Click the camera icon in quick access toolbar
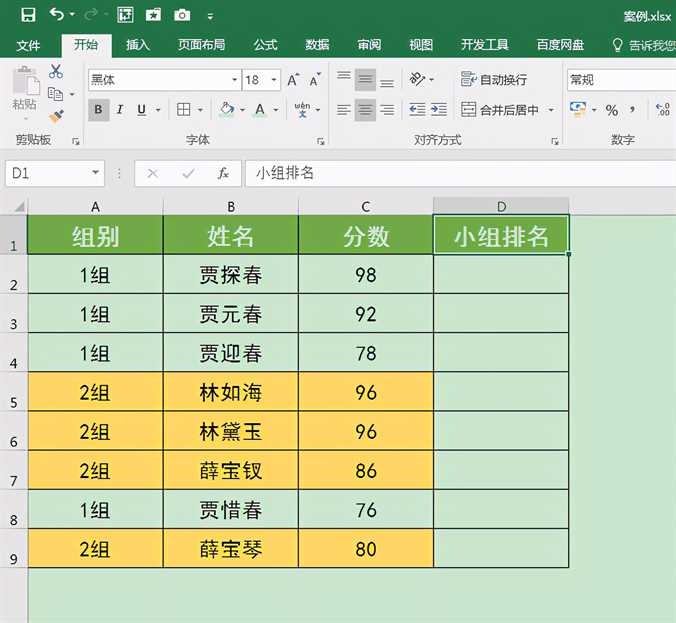 pyautogui.click(x=182, y=15)
